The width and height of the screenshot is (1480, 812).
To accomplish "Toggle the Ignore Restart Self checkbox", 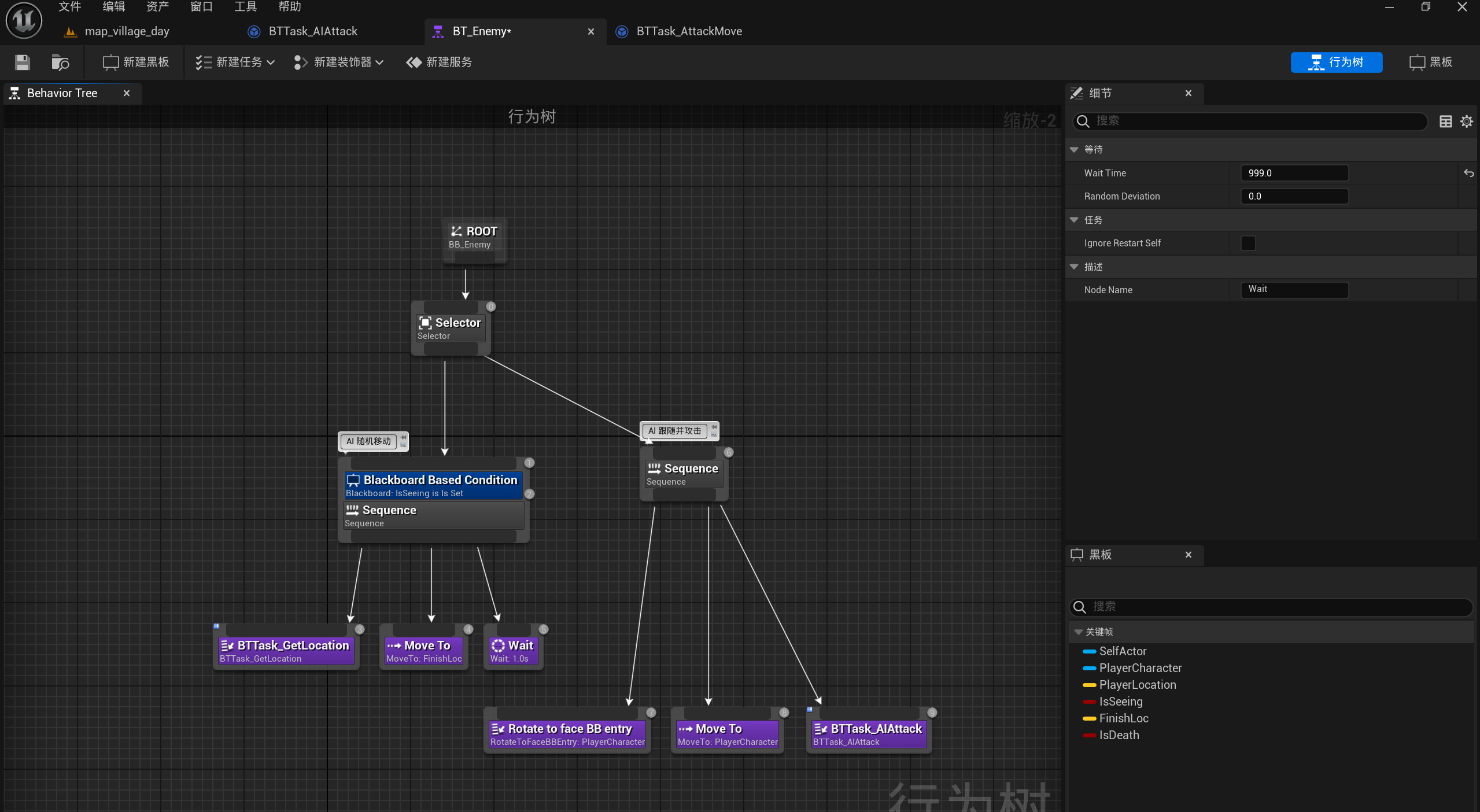I will coord(1248,243).
